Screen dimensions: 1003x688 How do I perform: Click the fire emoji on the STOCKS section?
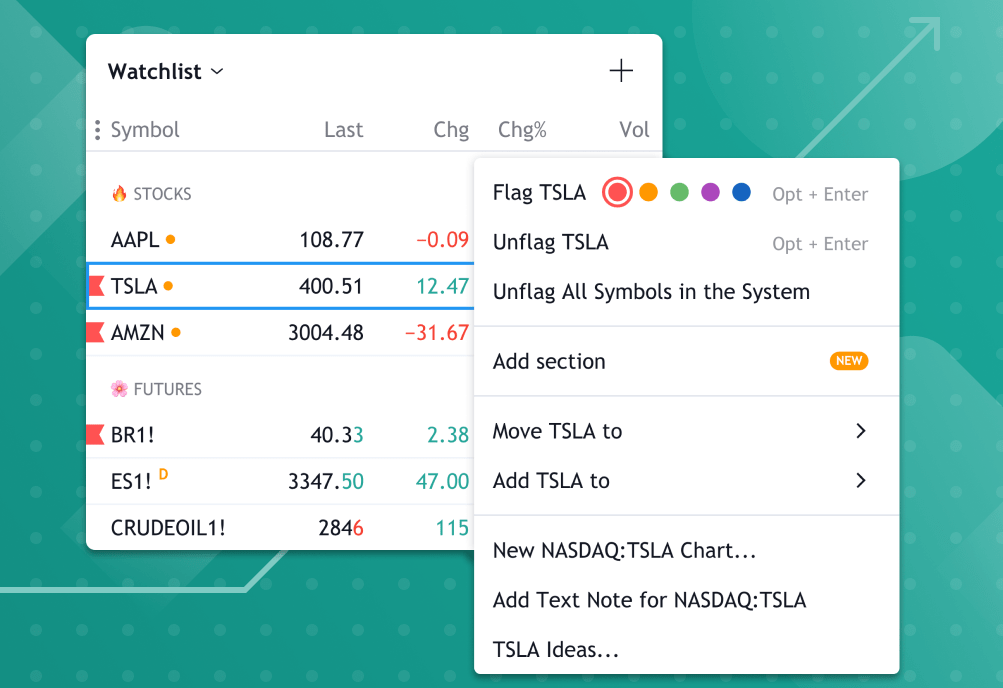point(118,193)
